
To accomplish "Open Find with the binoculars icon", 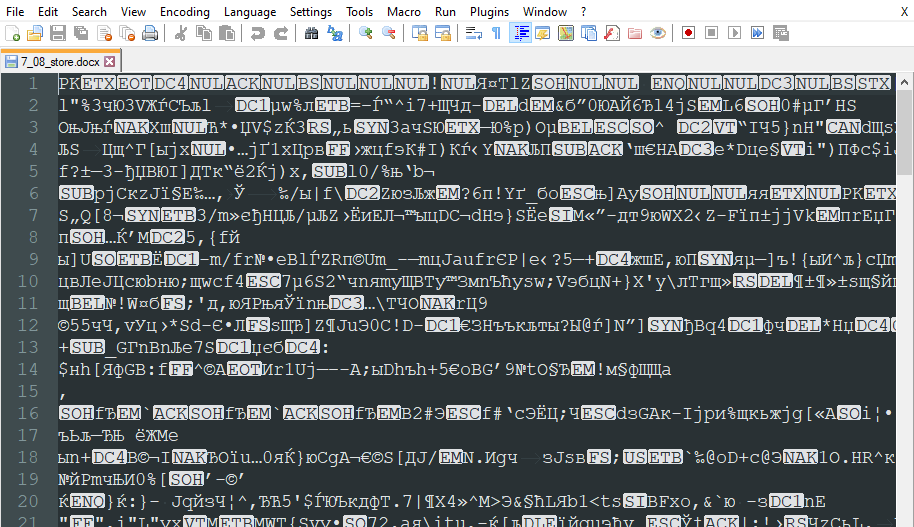I will 311,33.
